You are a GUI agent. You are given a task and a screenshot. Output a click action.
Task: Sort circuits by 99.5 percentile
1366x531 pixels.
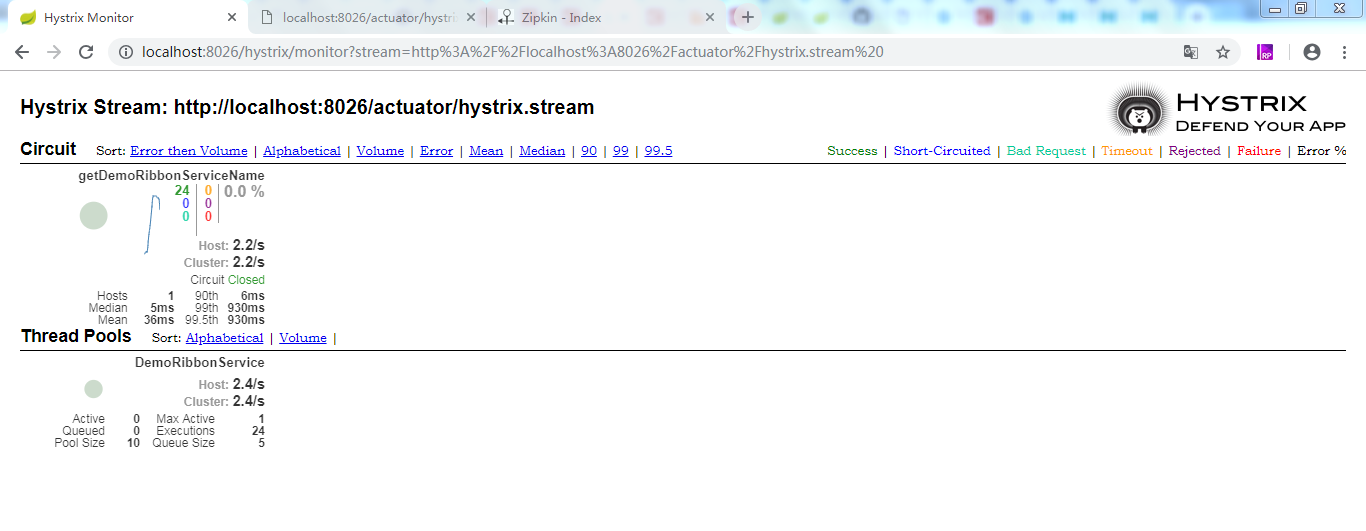(x=658, y=151)
